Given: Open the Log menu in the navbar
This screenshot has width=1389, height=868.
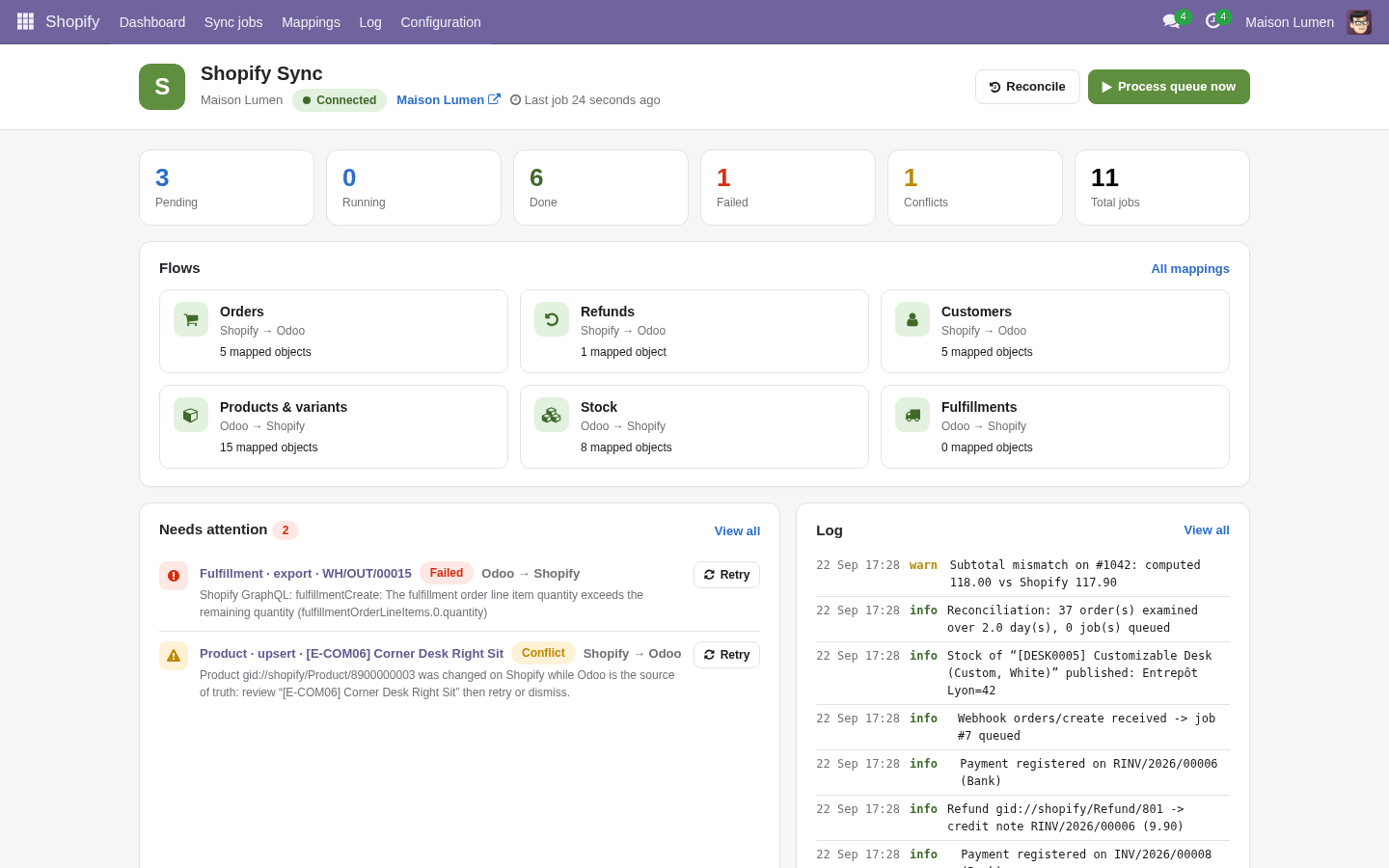Looking at the screenshot, I should 370,22.
